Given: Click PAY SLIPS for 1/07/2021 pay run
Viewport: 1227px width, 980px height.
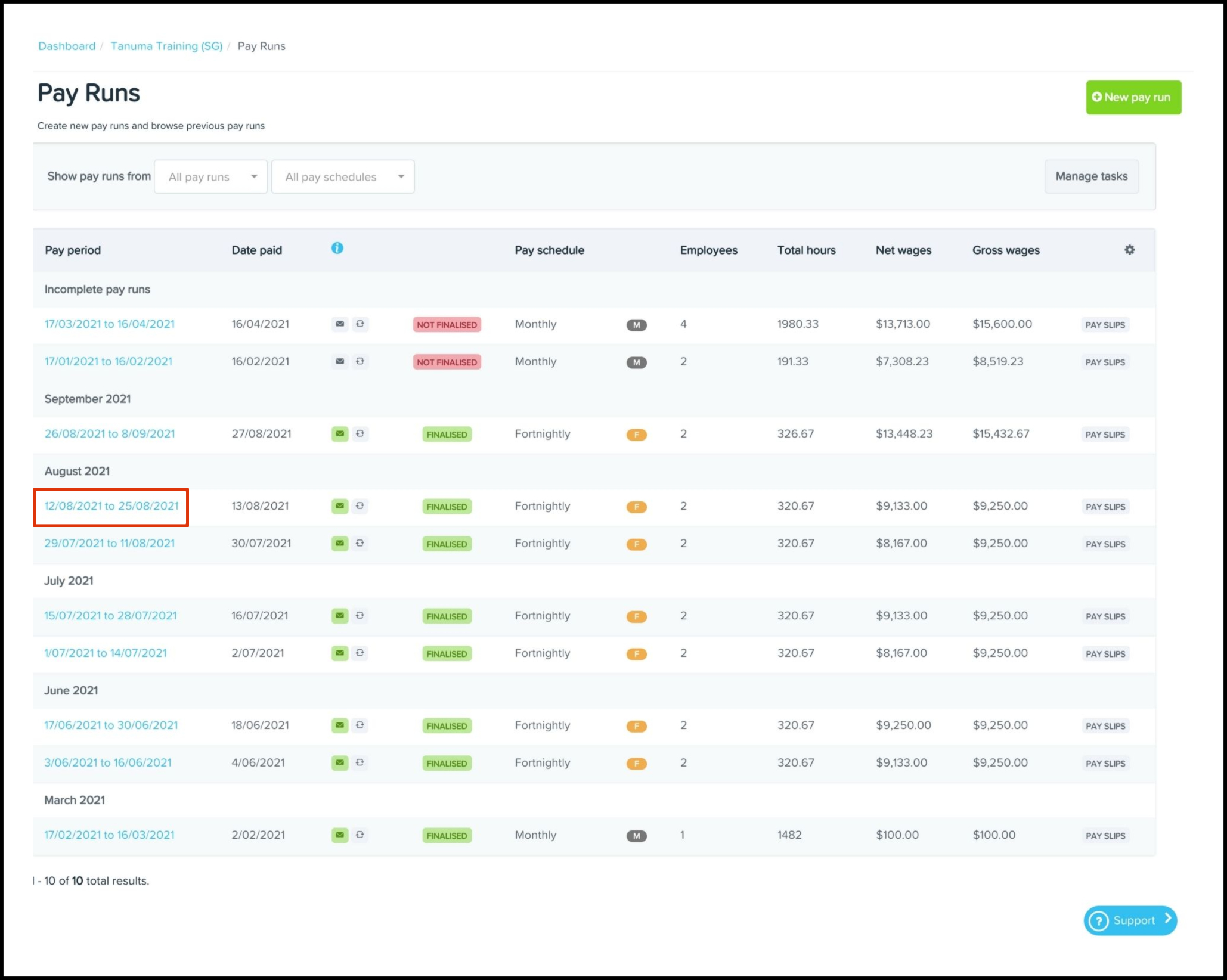Looking at the screenshot, I should click(x=1105, y=654).
